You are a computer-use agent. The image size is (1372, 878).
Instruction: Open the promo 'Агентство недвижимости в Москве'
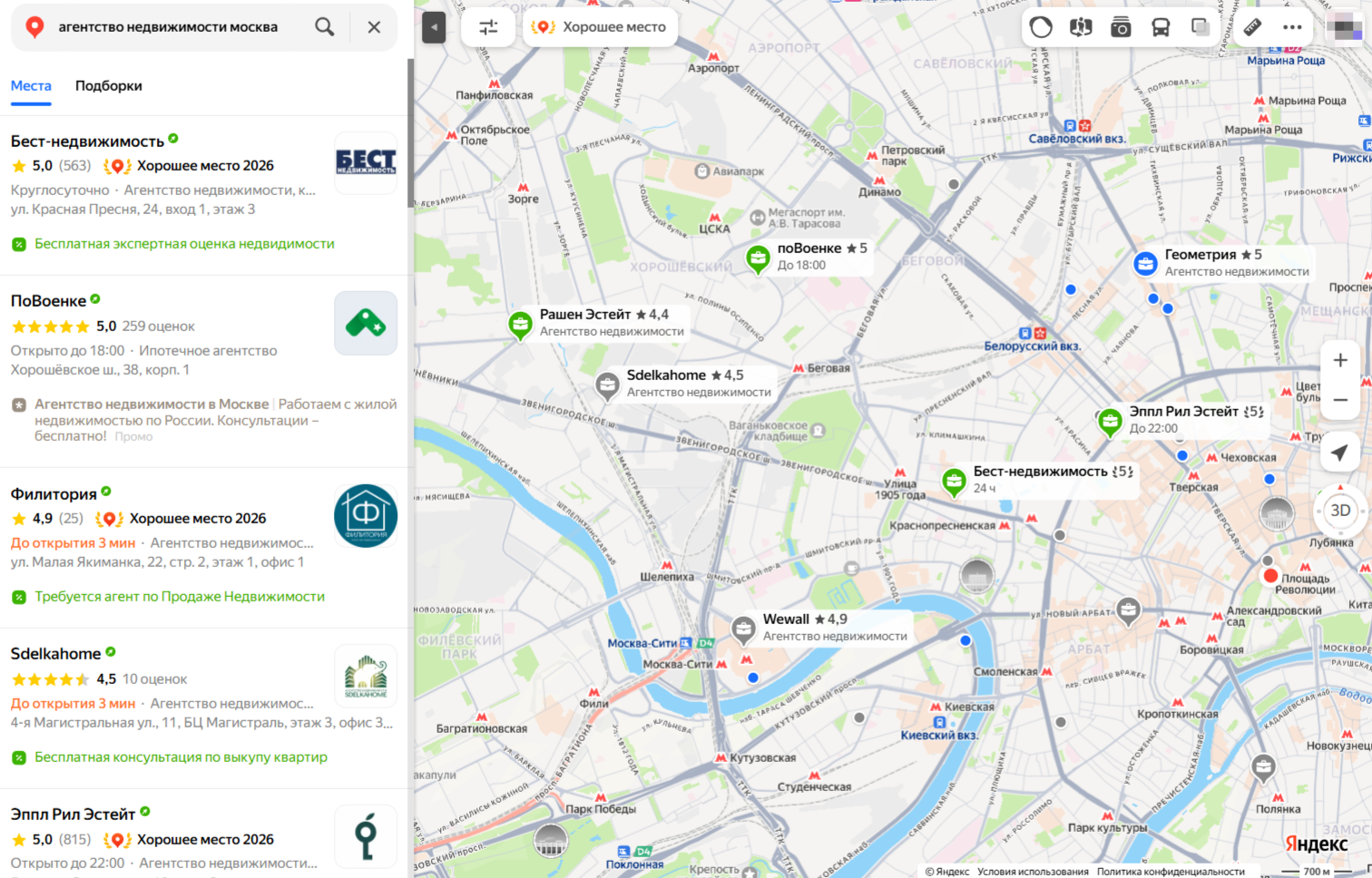152,405
